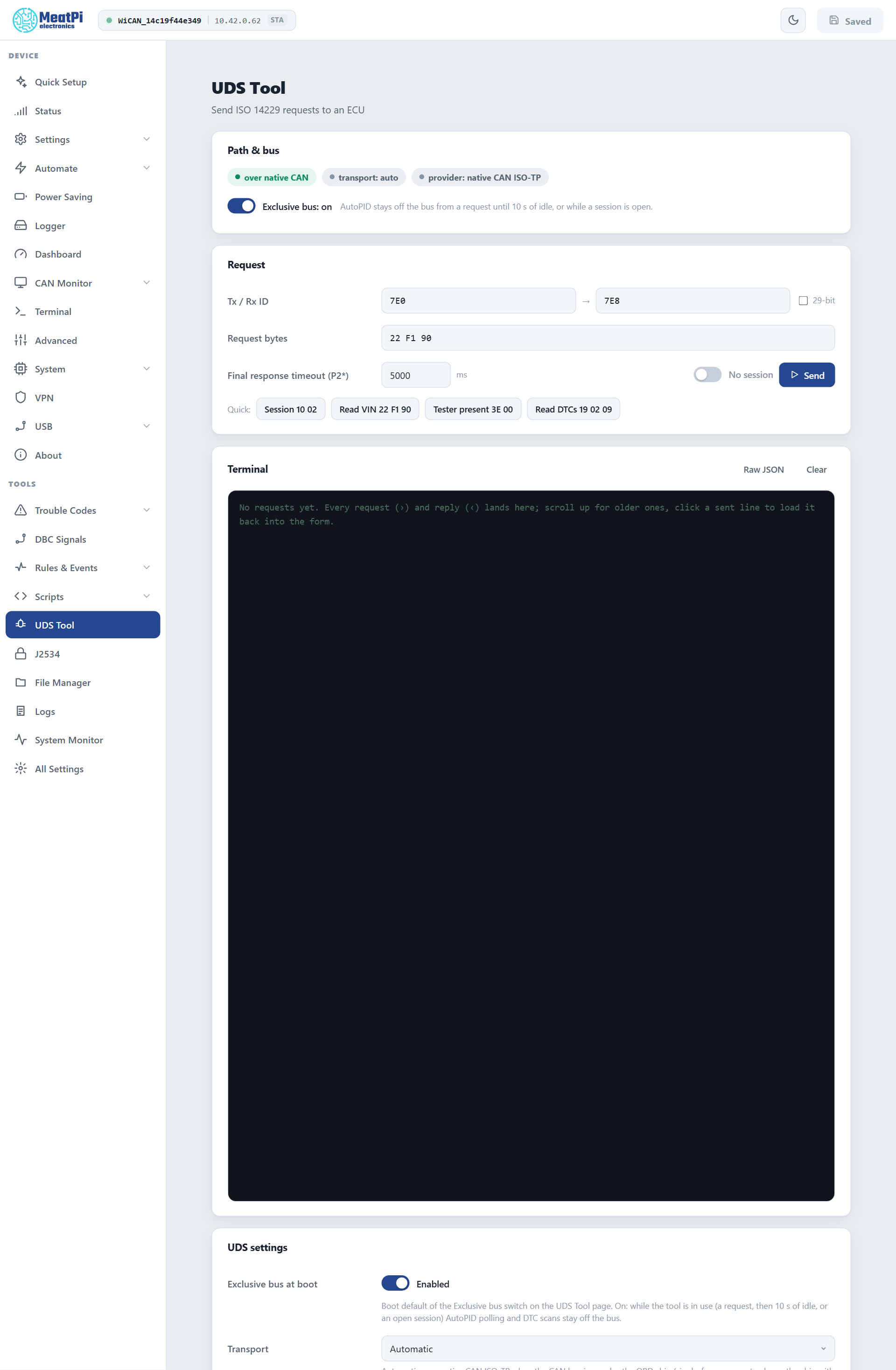Open the Transport Automatic dropdown

click(608, 1349)
